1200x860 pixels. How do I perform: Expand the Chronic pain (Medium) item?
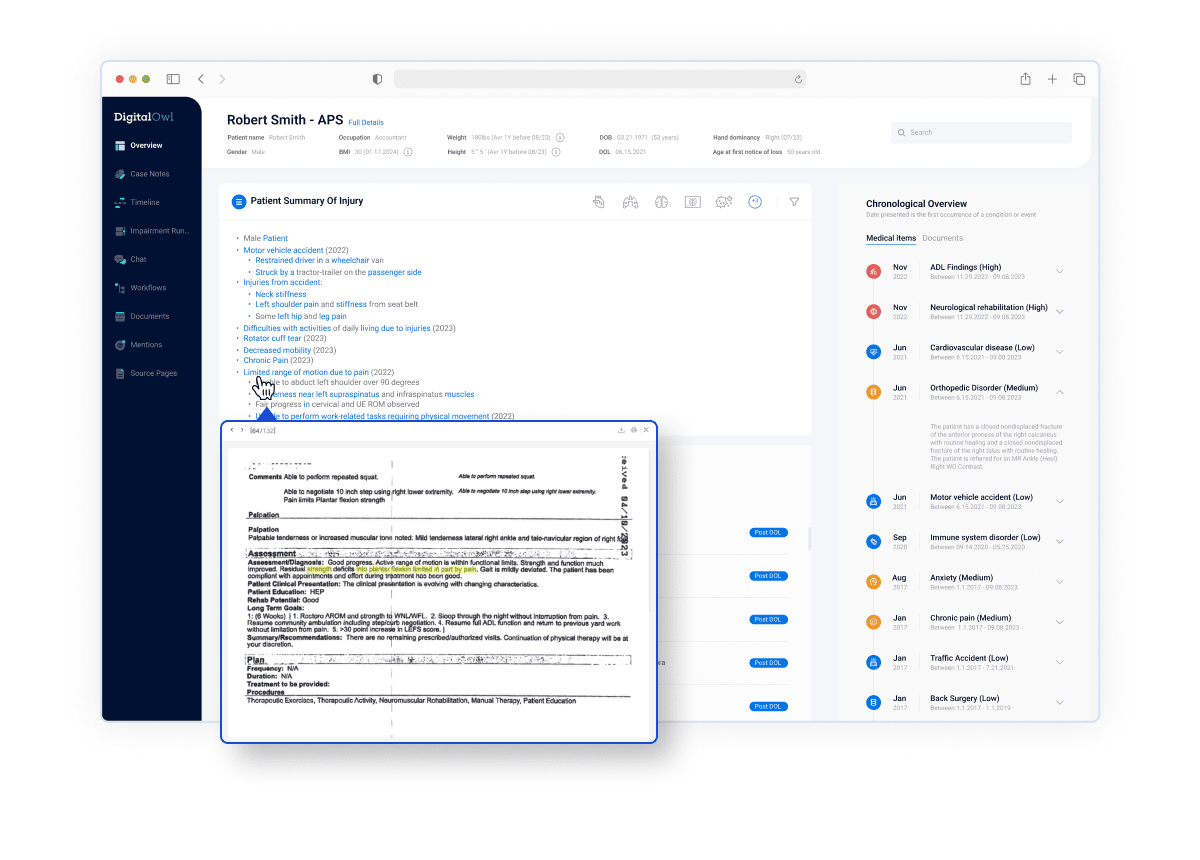click(x=1060, y=621)
